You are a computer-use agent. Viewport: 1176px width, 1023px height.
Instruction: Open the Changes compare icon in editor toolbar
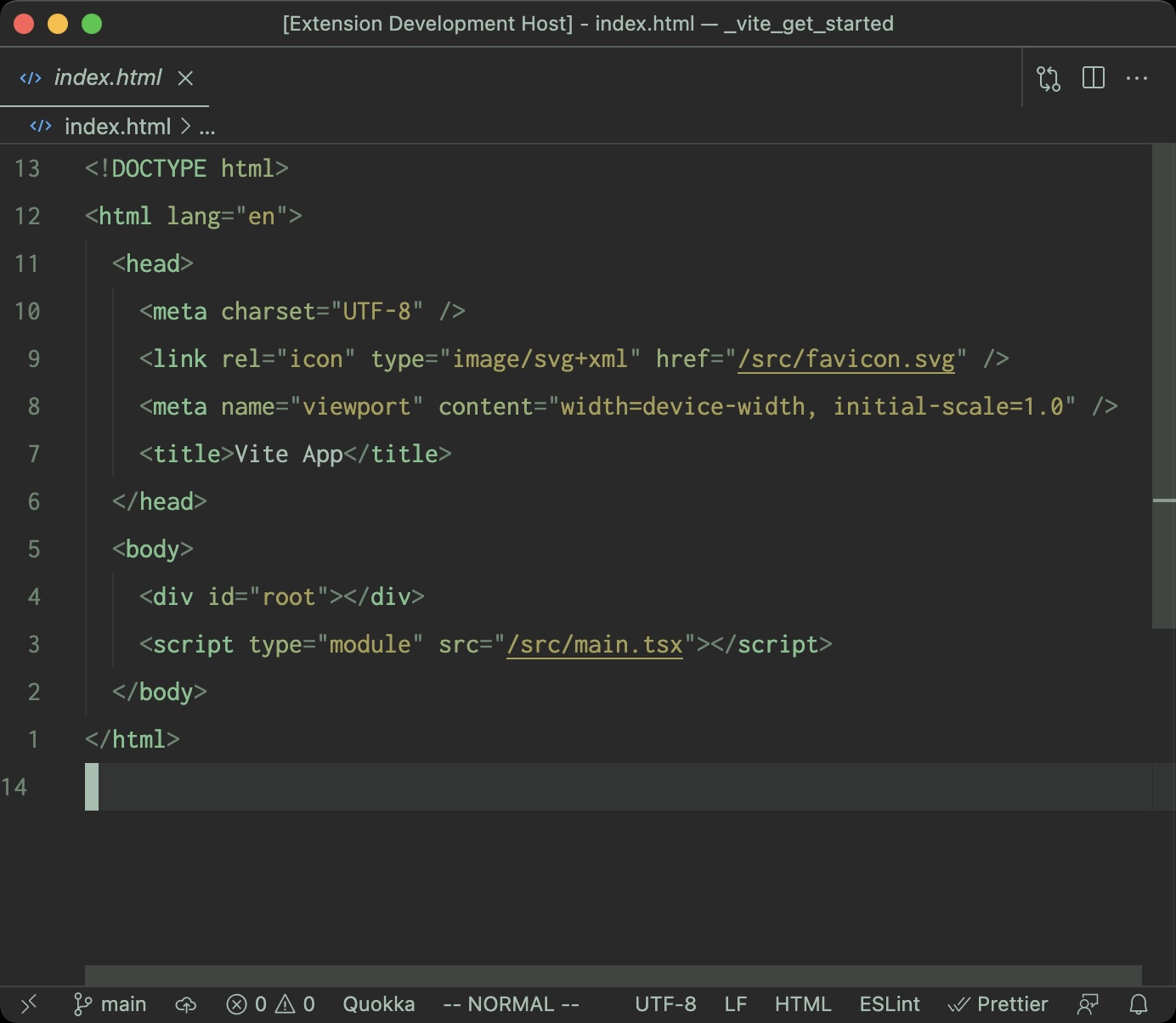pyautogui.click(x=1049, y=78)
